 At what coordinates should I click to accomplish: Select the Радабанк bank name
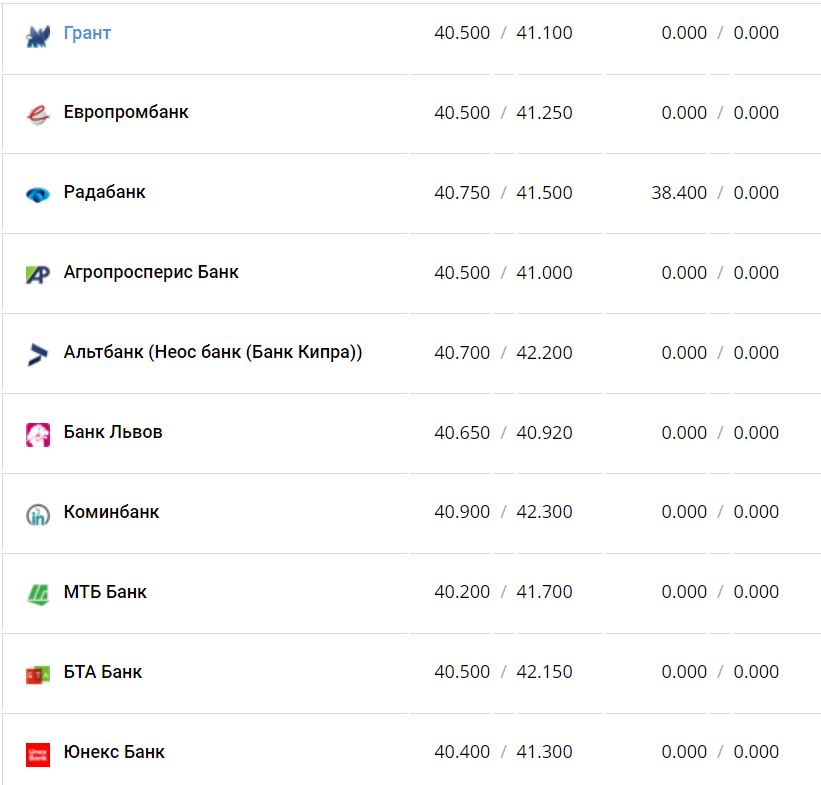[x=104, y=192]
